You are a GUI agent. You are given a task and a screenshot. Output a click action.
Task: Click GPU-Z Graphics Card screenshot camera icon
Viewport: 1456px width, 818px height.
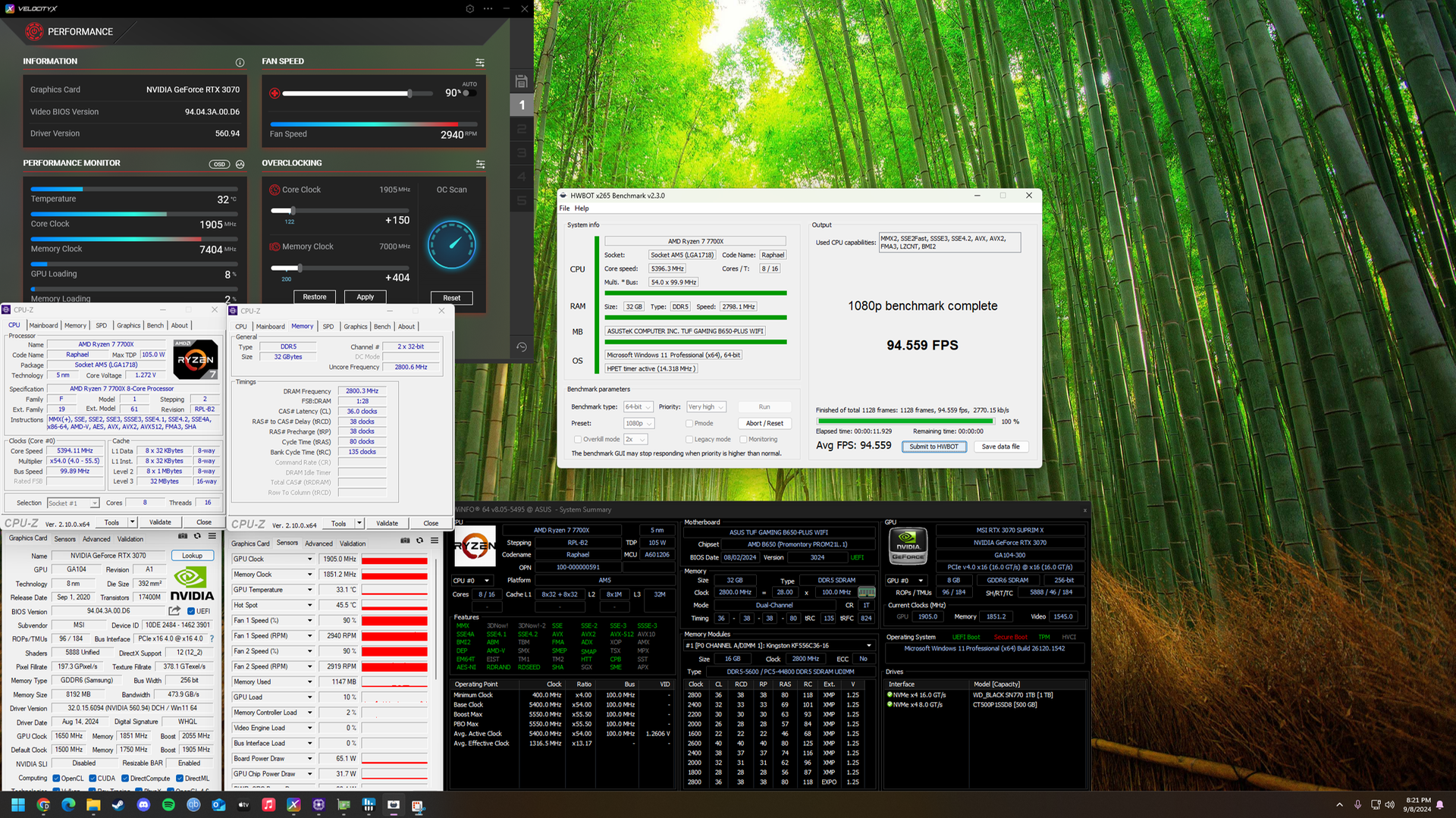[x=183, y=536]
